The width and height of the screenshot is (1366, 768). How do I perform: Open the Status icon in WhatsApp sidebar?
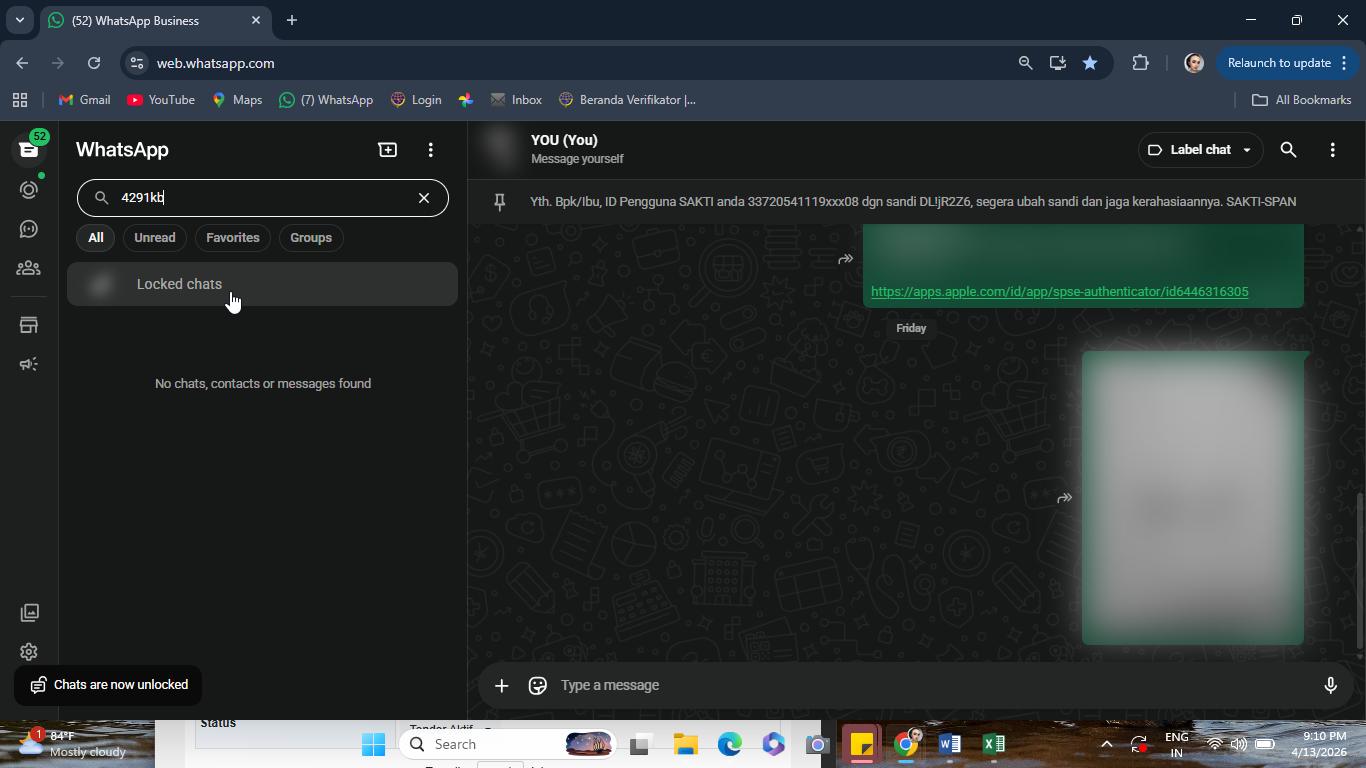pyautogui.click(x=29, y=190)
